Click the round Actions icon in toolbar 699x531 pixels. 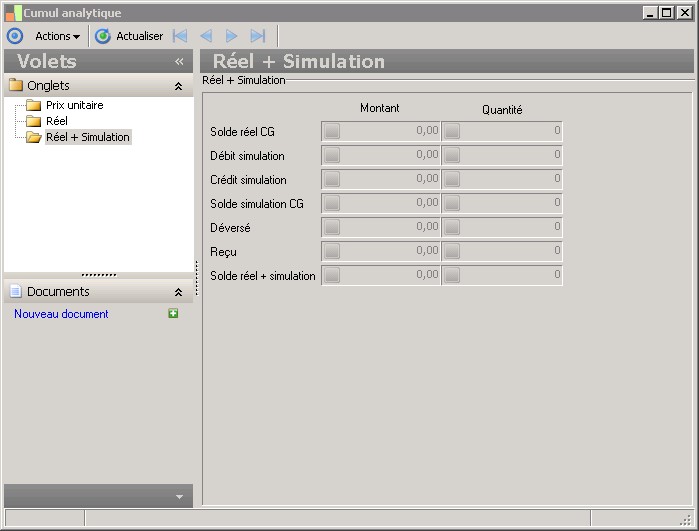14,36
